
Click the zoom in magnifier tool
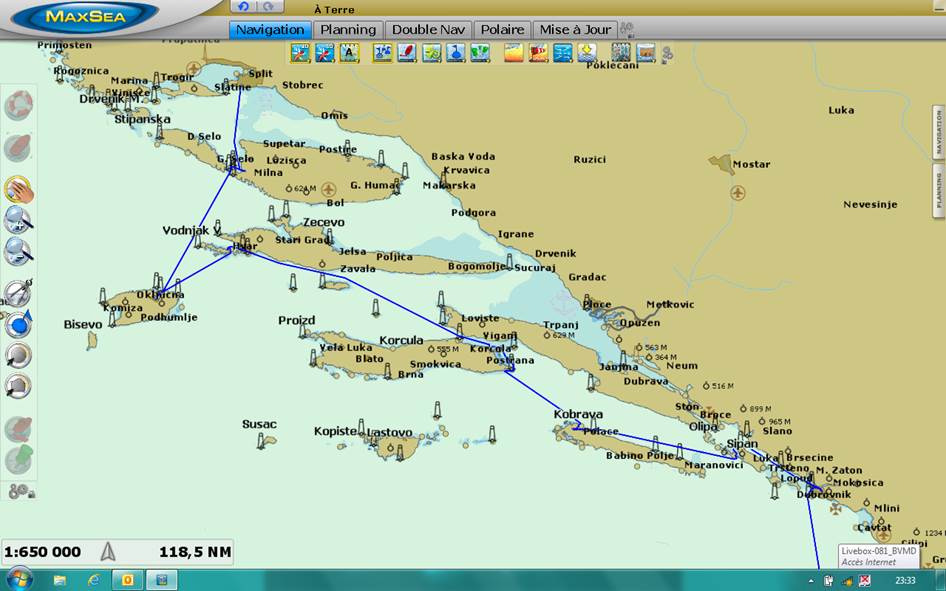click(x=18, y=220)
